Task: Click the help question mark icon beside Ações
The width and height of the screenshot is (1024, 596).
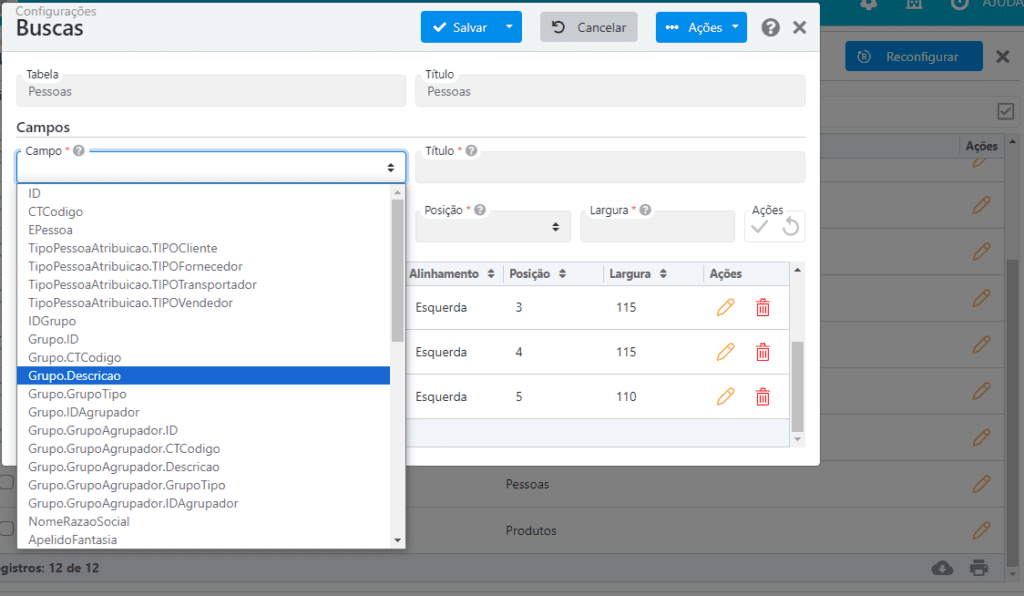Action: point(771,27)
